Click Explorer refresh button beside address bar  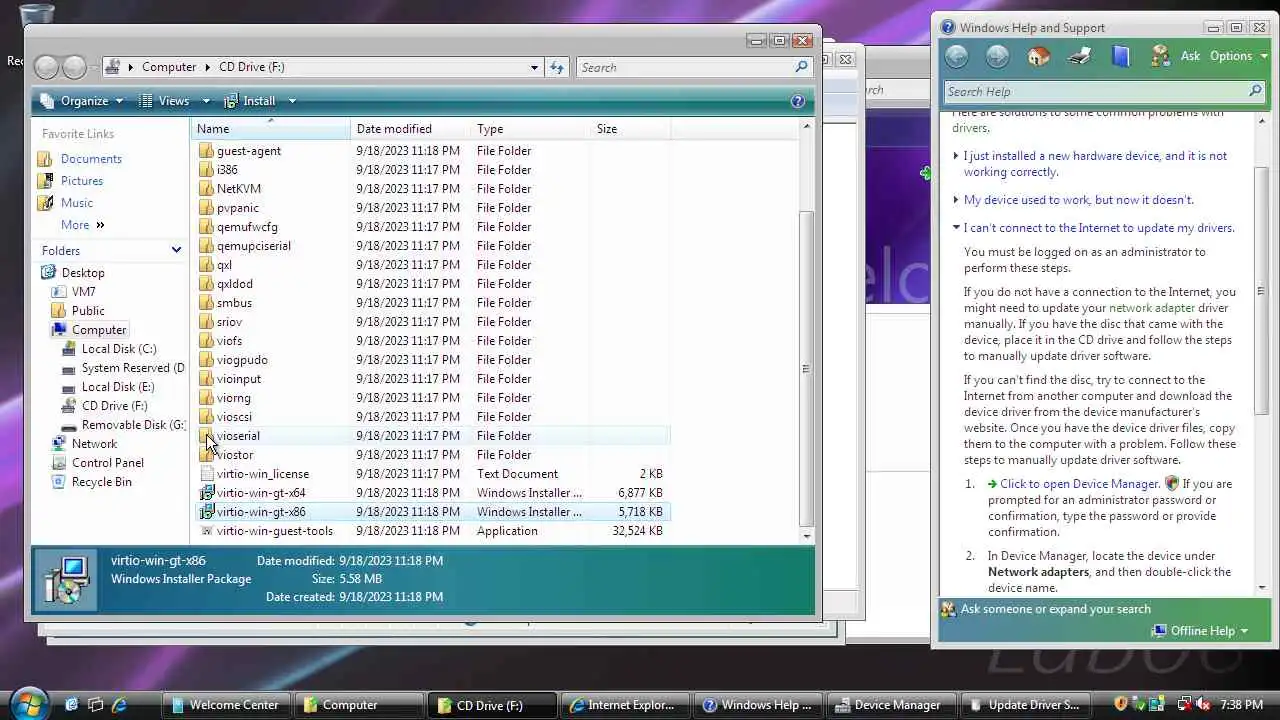[x=557, y=67]
